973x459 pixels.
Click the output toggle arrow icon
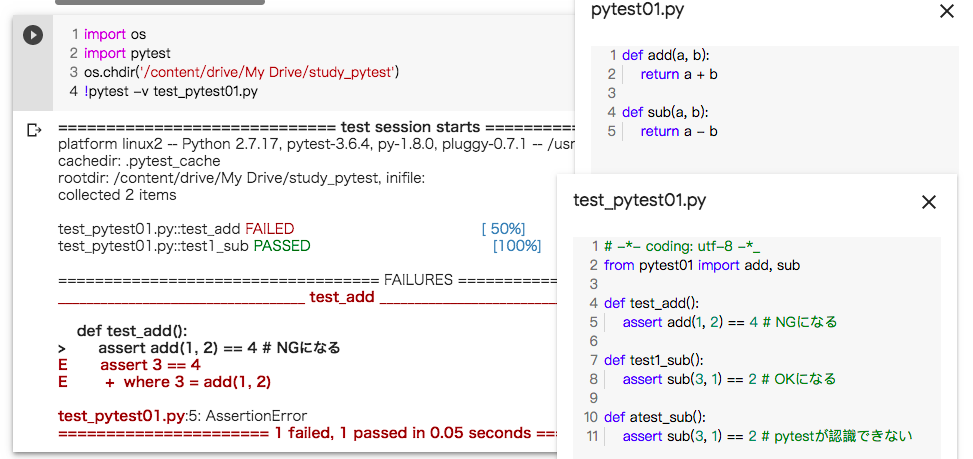[34, 130]
